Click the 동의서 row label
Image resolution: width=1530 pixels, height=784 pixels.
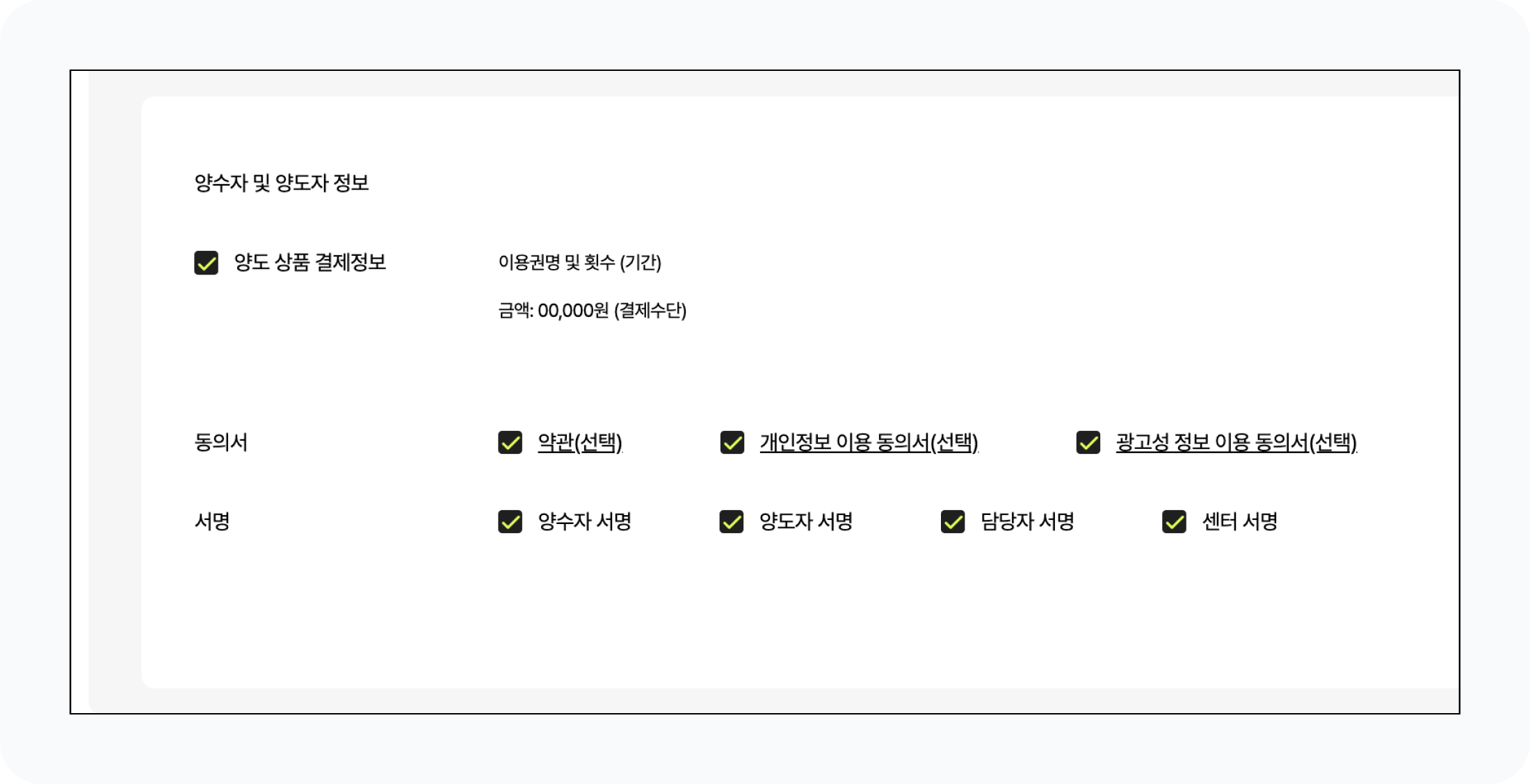pyautogui.click(x=220, y=442)
